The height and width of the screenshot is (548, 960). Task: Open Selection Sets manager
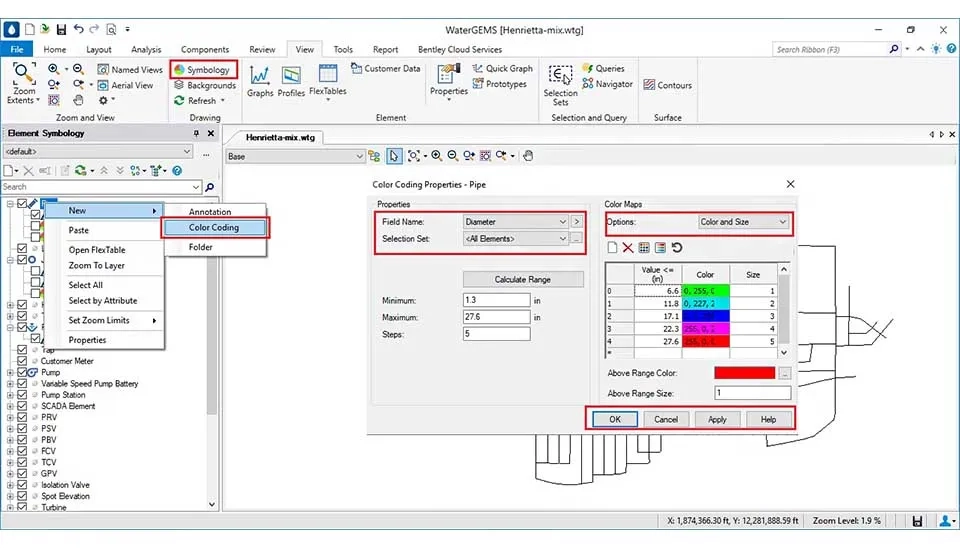coord(560,84)
